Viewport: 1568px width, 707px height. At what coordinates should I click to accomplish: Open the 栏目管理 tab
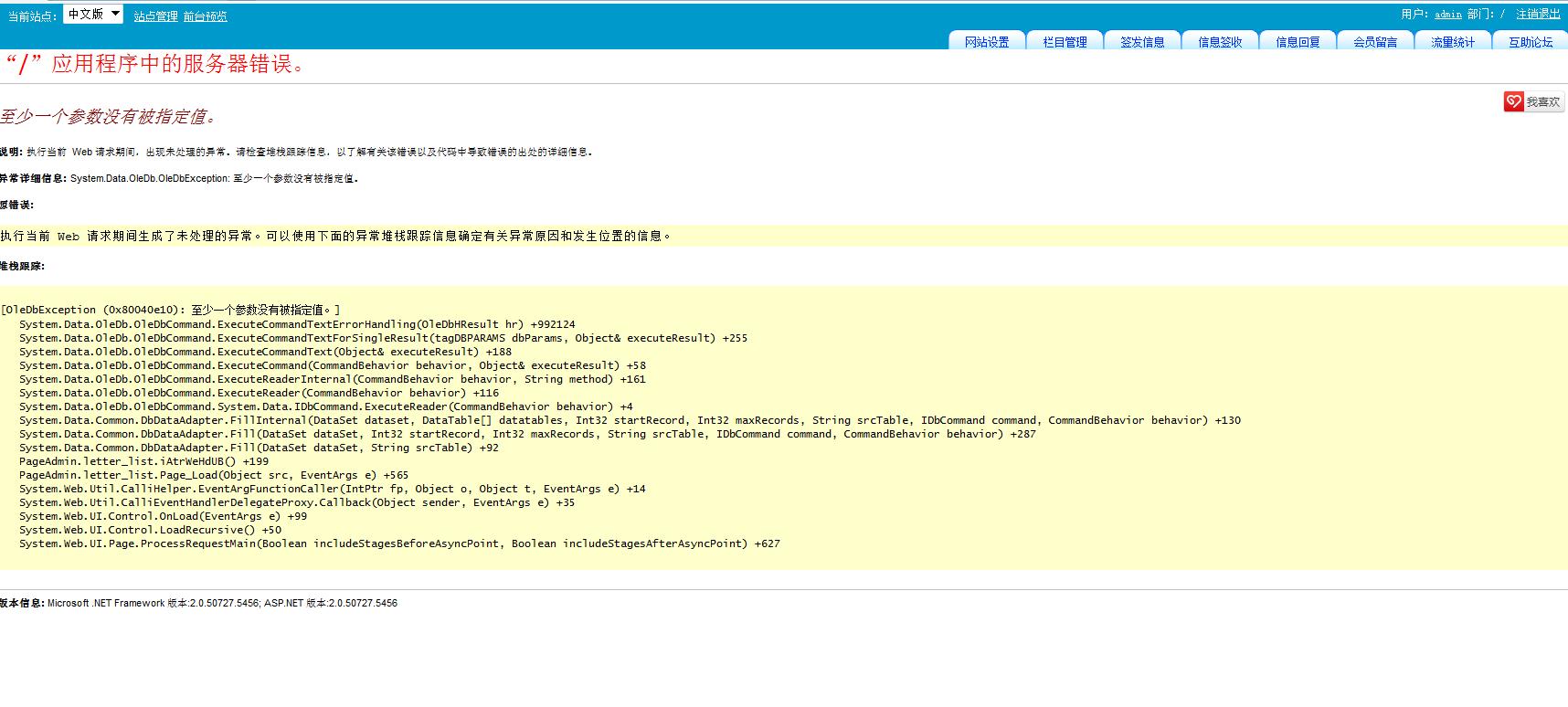(x=1065, y=42)
